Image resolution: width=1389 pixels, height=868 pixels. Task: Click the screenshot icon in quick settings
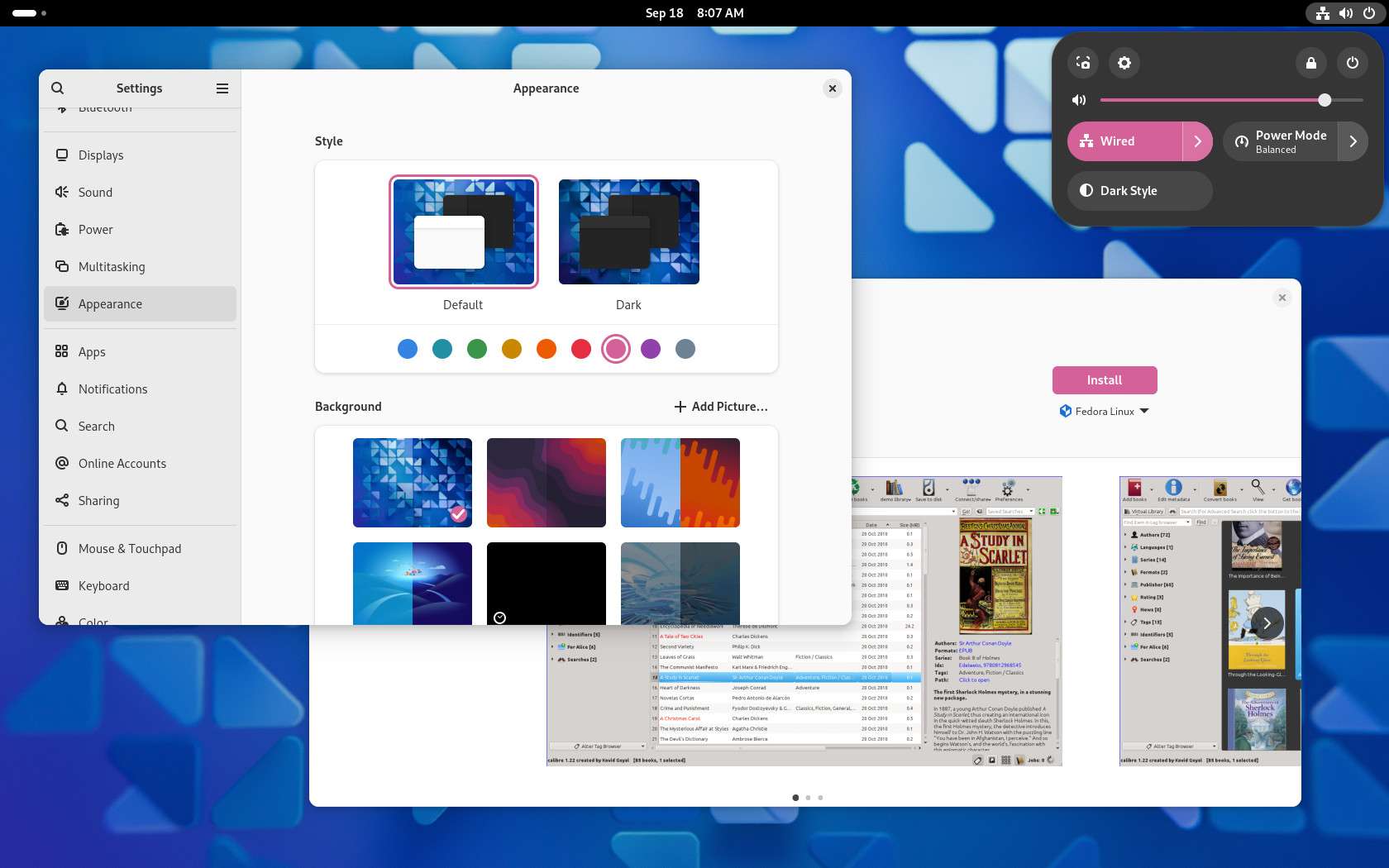pyautogui.click(x=1083, y=63)
